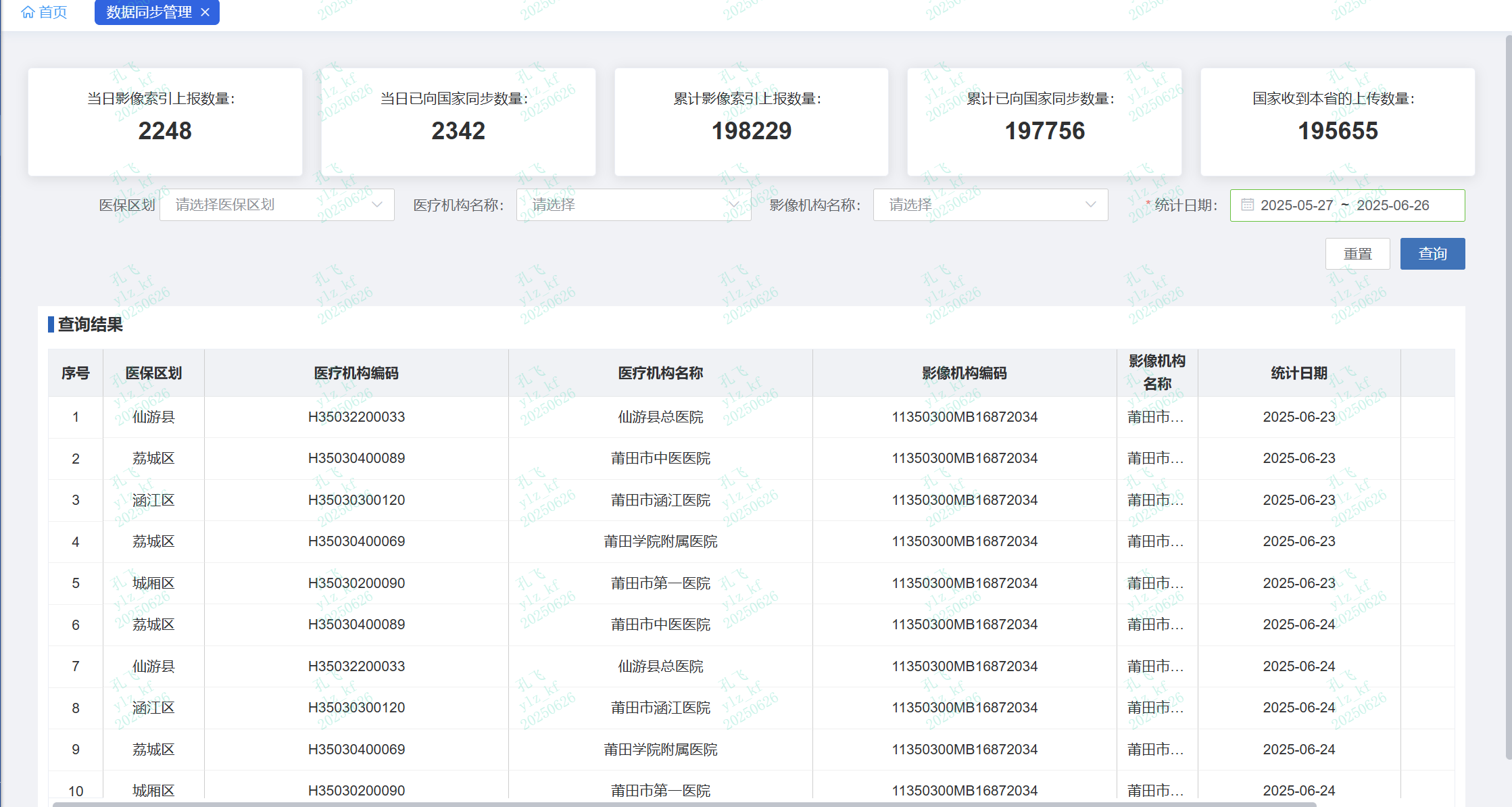This screenshot has height=807, width=1512.
Task: Click the home icon in tab bar
Action: tap(28, 12)
